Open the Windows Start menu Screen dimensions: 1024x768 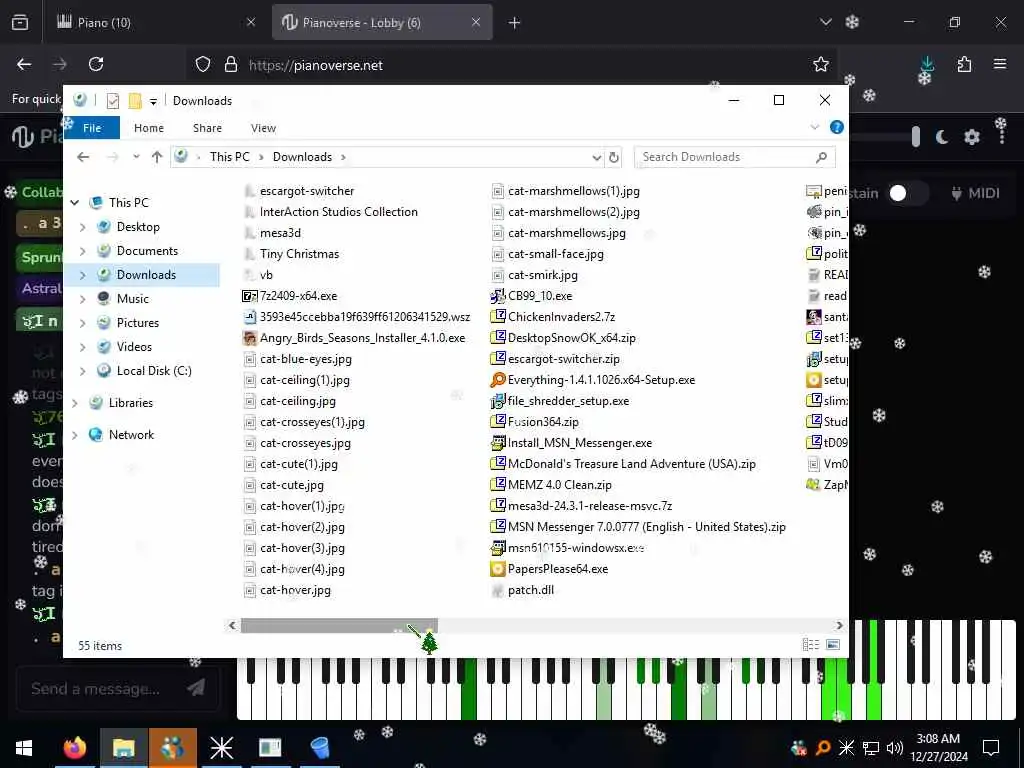pyautogui.click(x=24, y=748)
